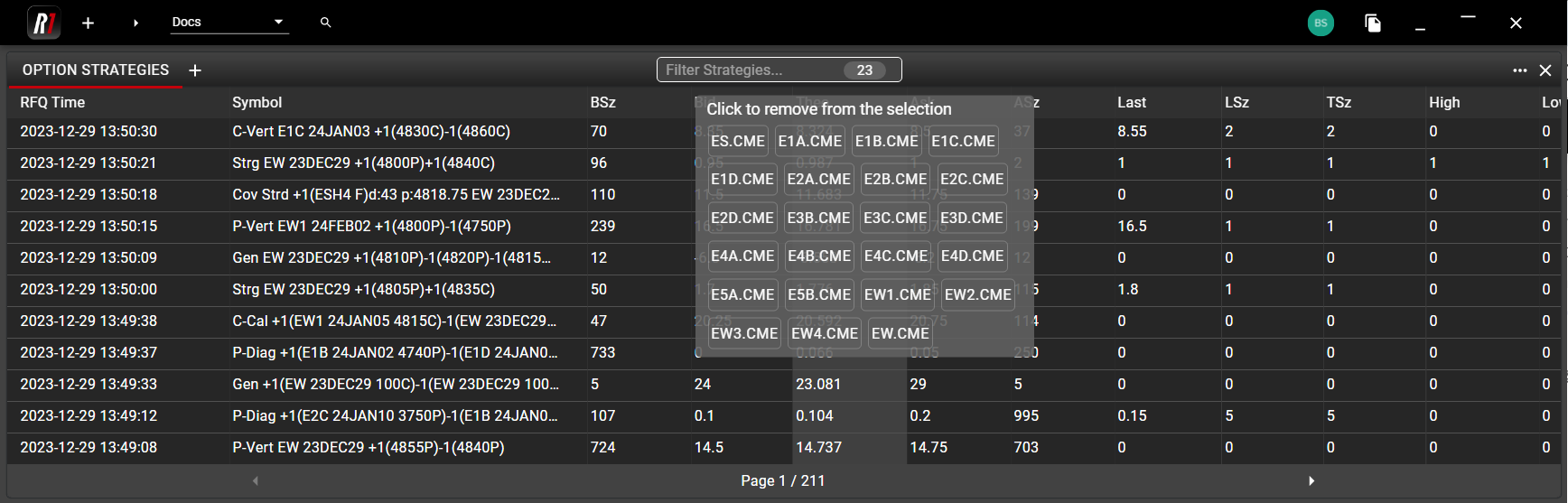Click the Symbol column header
1568x503 pixels.
[257, 103]
